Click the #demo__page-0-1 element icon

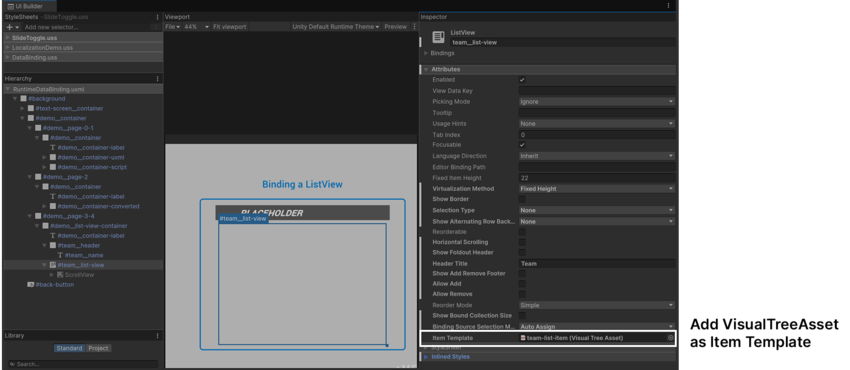38,128
